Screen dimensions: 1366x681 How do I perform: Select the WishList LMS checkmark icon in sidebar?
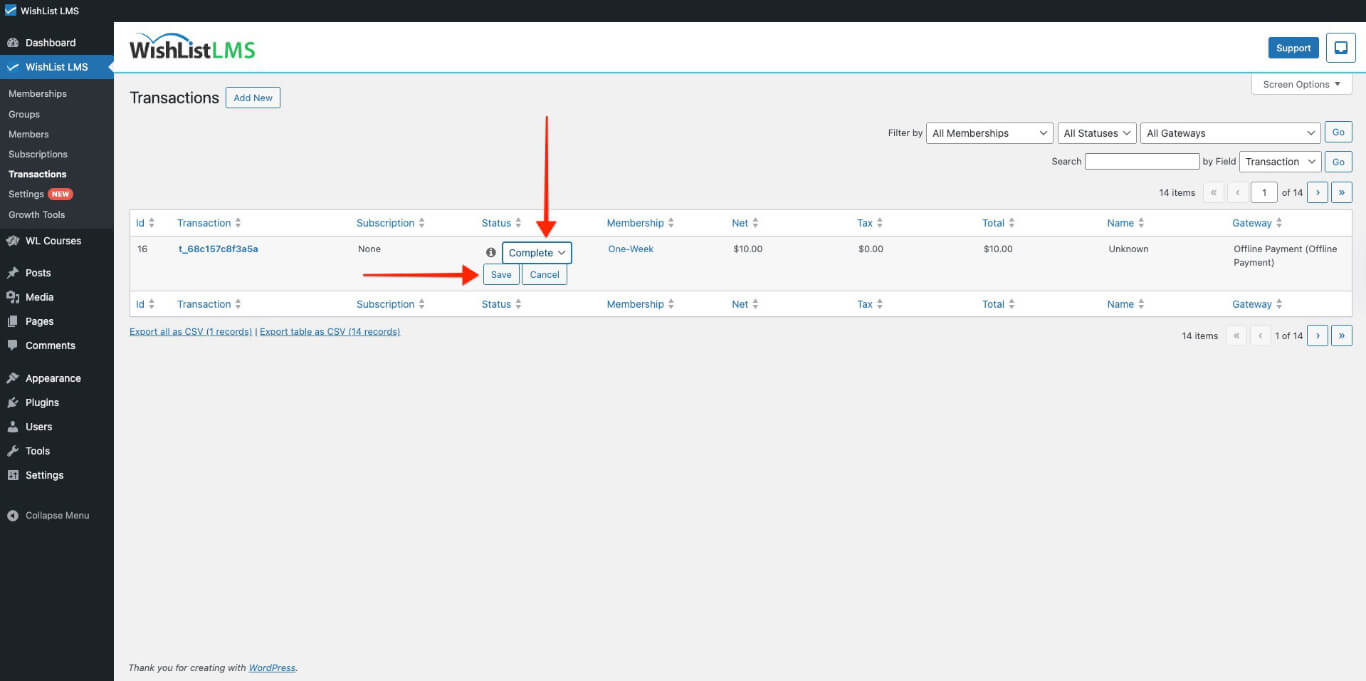click(13, 67)
